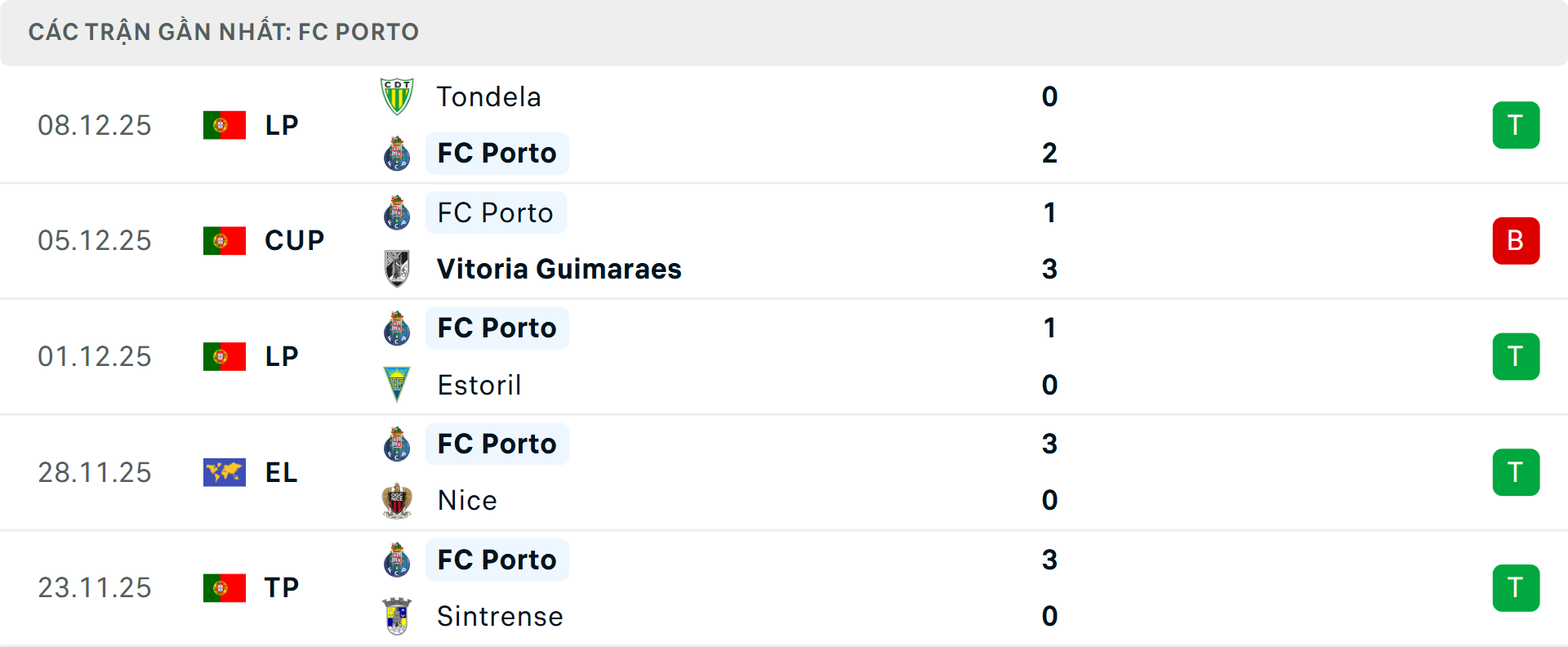Click the Sintrense club badge
The width and height of the screenshot is (1568, 647).
pyautogui.click(x=397, y=617)
